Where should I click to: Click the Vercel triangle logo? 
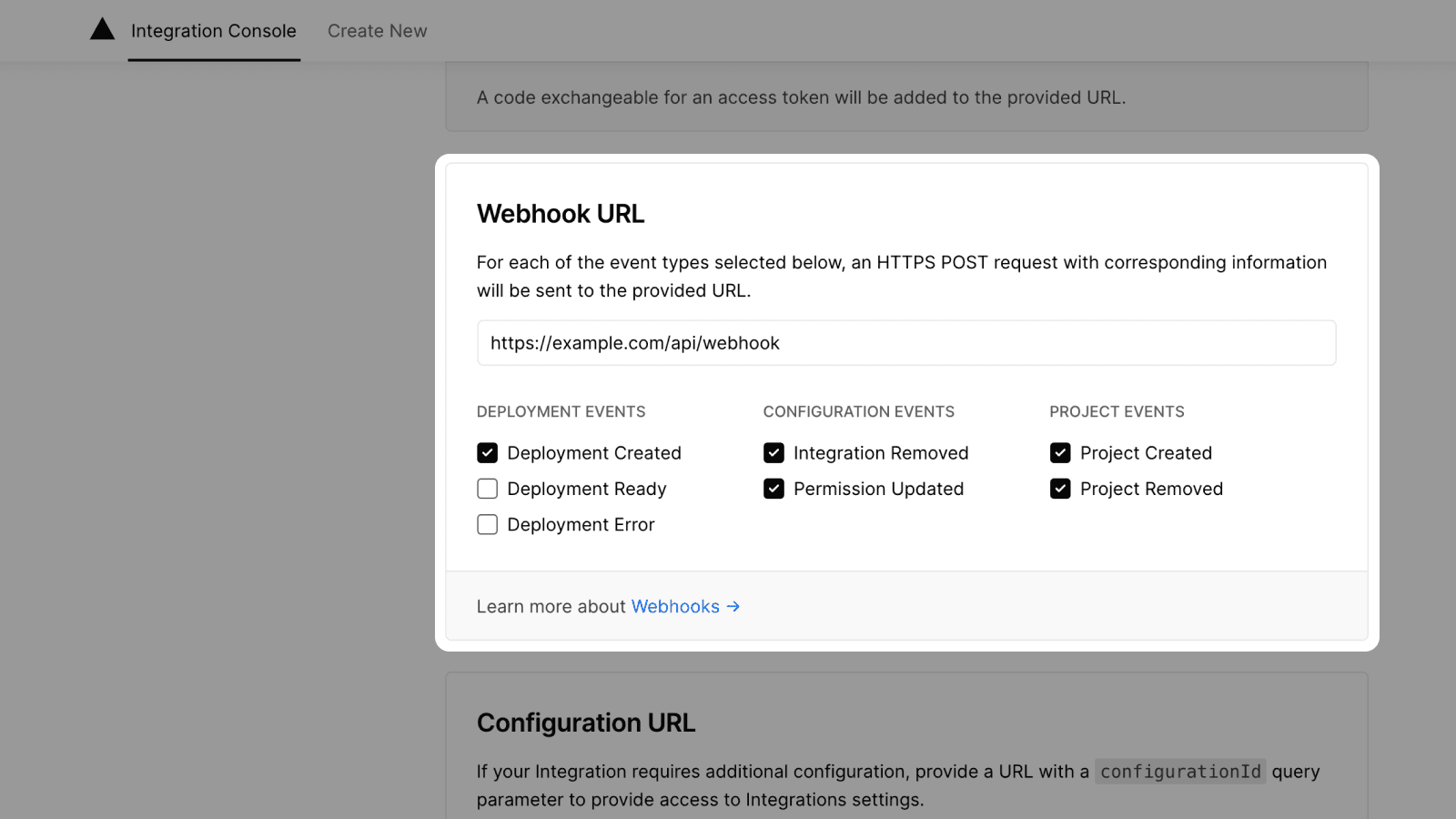[101, 28]
